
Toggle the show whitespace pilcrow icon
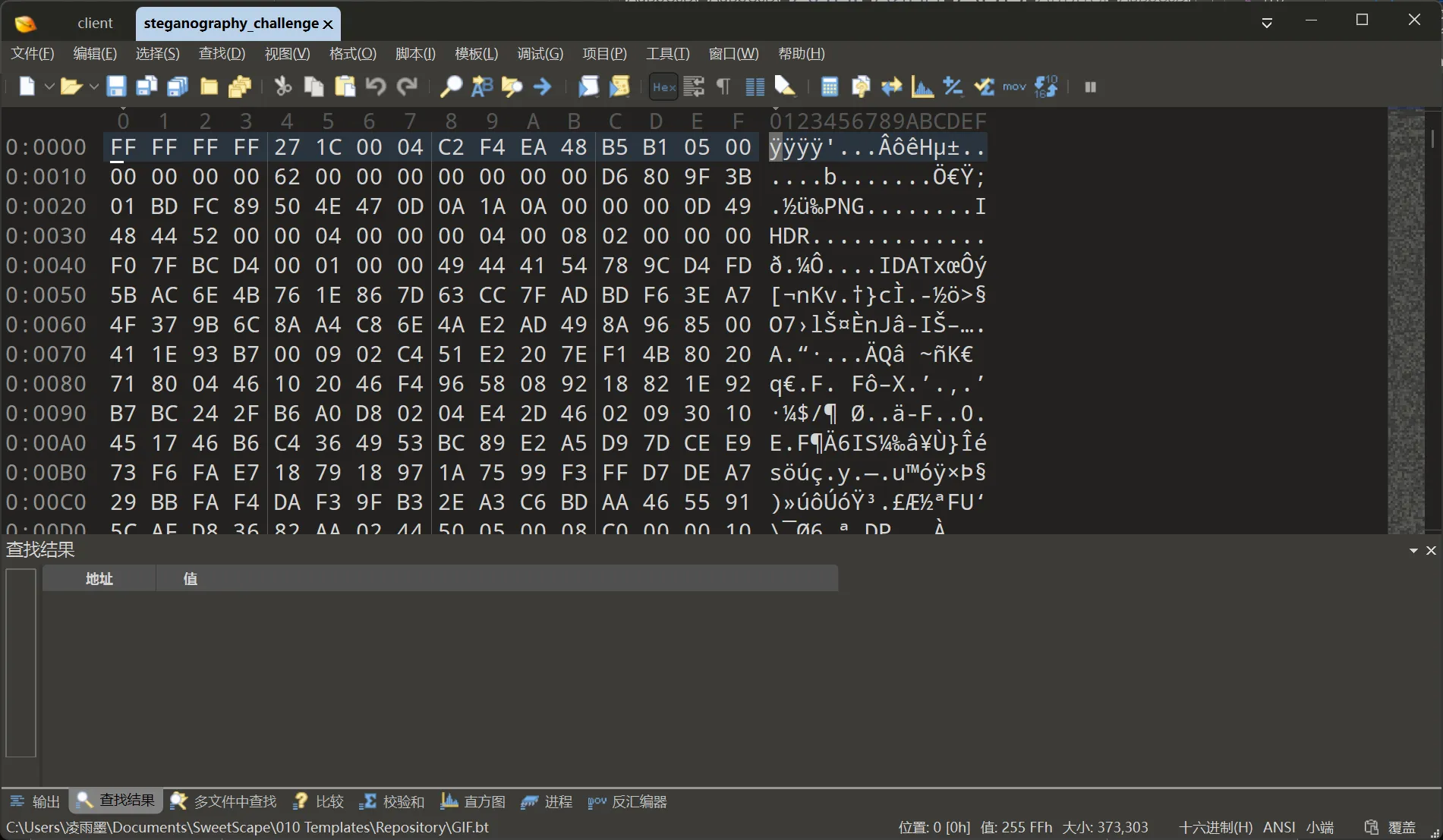tap(723, 87)
